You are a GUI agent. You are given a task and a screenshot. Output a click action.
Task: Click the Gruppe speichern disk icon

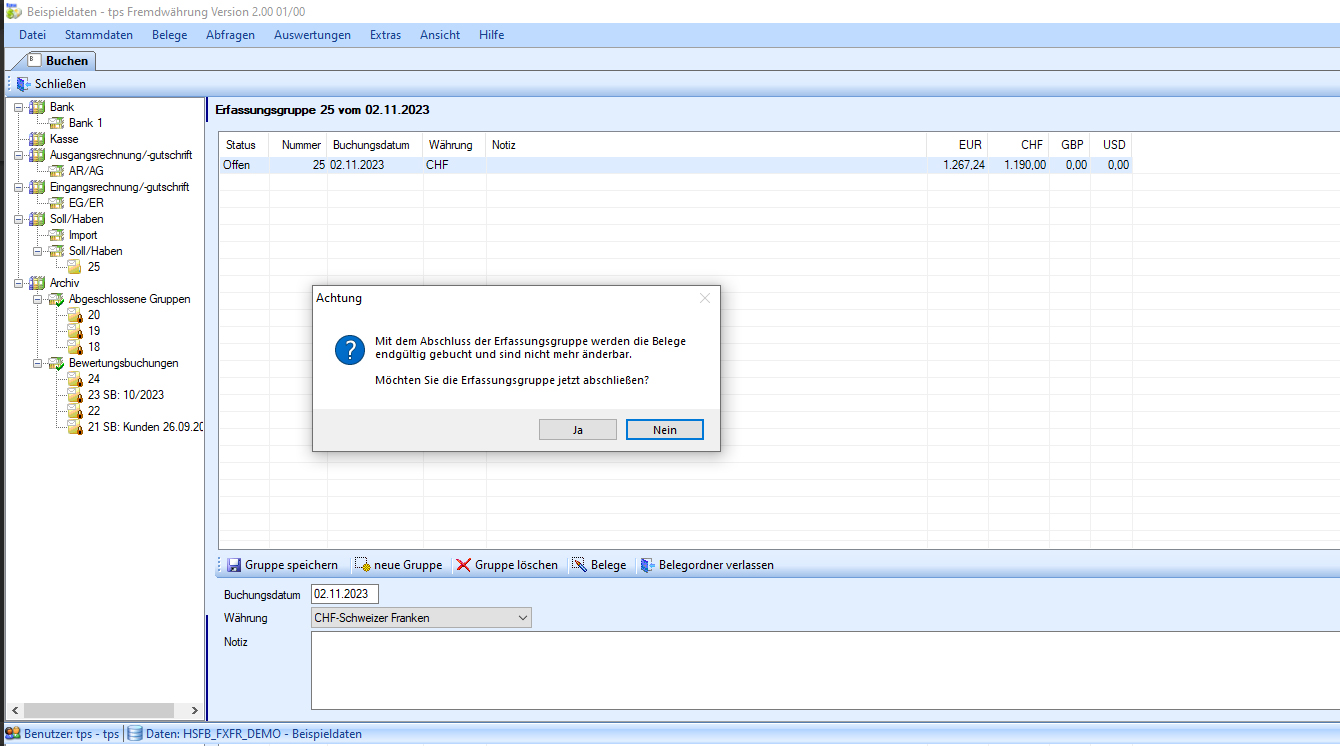pyautogui.click(x=234, y=565)
